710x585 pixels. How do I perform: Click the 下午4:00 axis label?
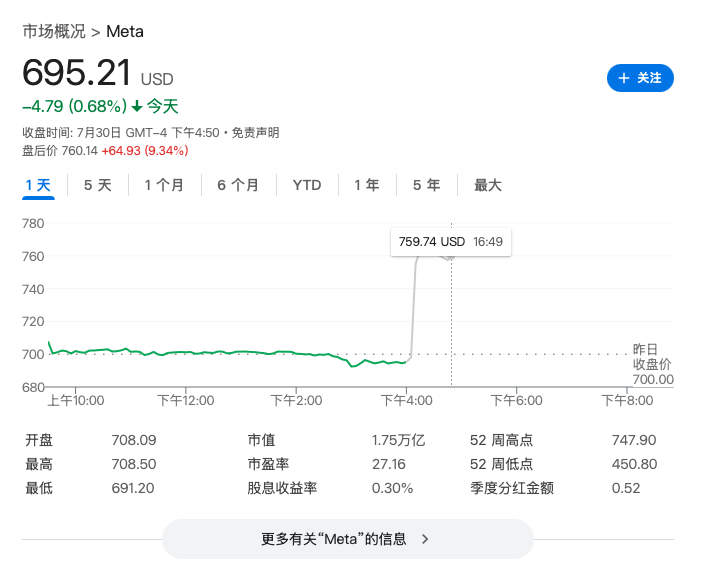407,401
